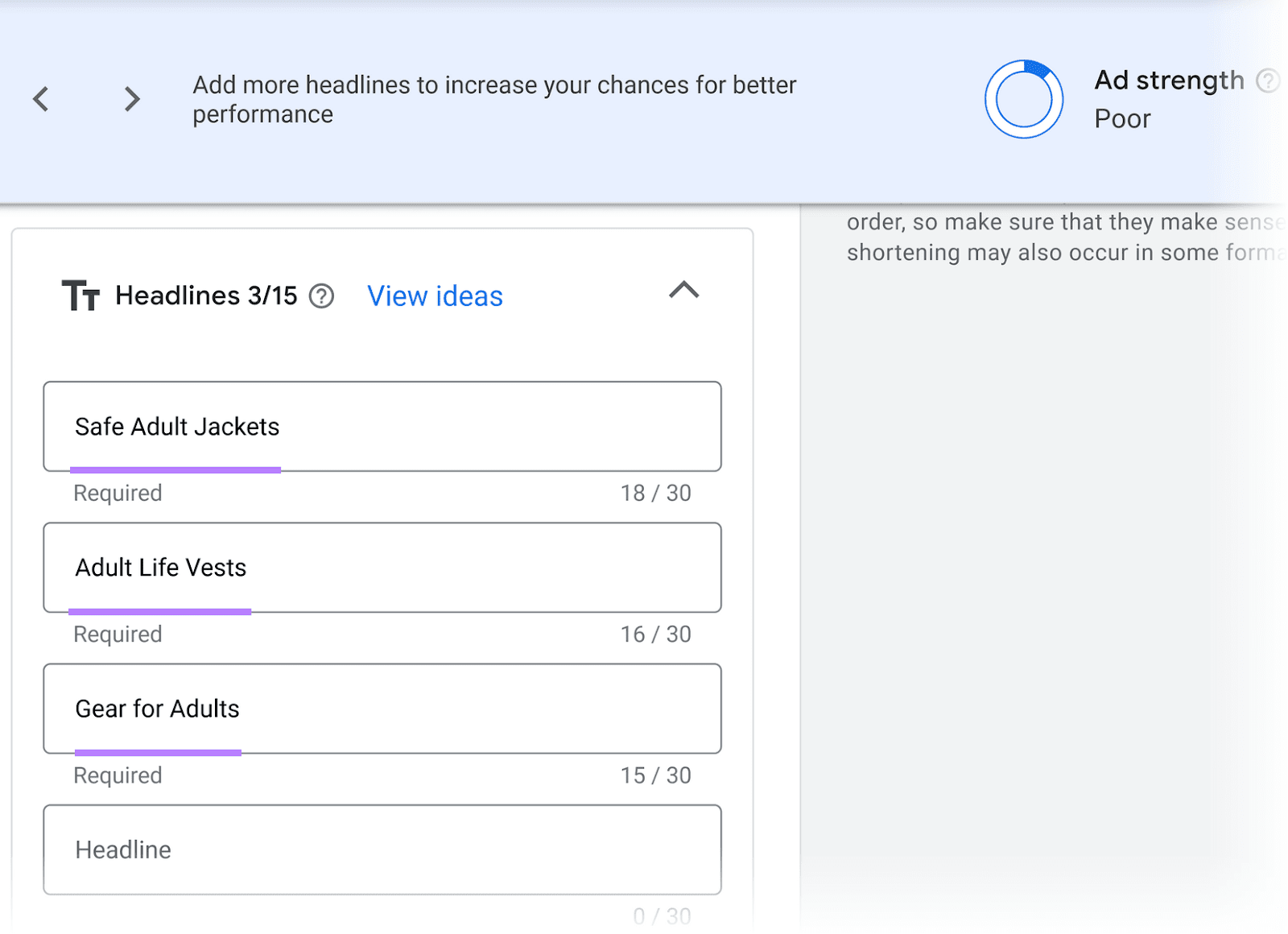Click the 18 / 30 character counter

coord(655,493)
